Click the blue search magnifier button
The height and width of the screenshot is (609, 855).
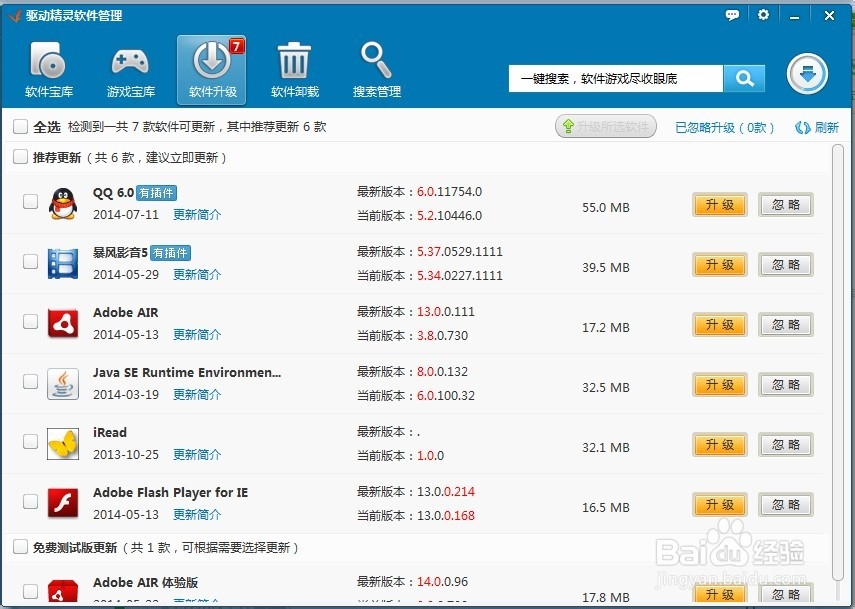tap(744, 79)
